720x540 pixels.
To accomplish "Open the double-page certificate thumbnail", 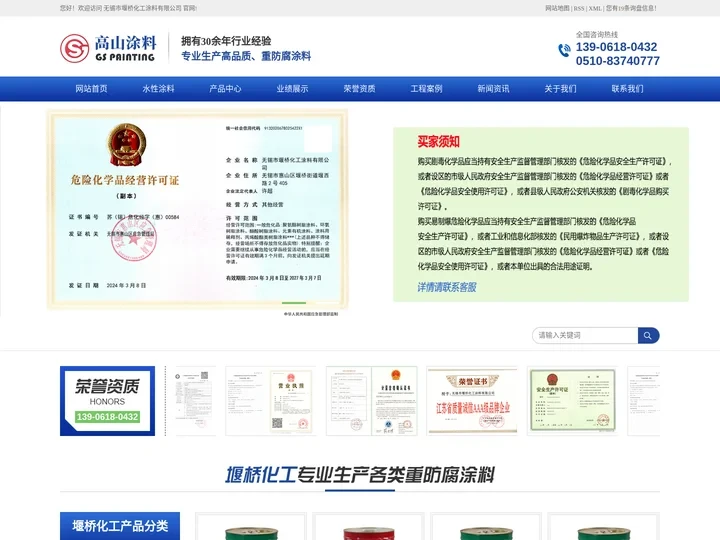I will coord(371,401).
